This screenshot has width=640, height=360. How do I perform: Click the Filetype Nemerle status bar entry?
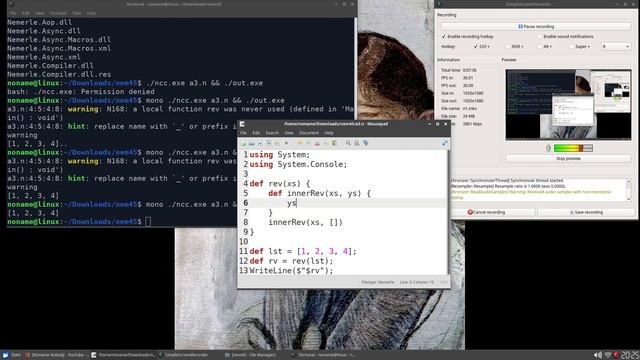coord(378,282)
